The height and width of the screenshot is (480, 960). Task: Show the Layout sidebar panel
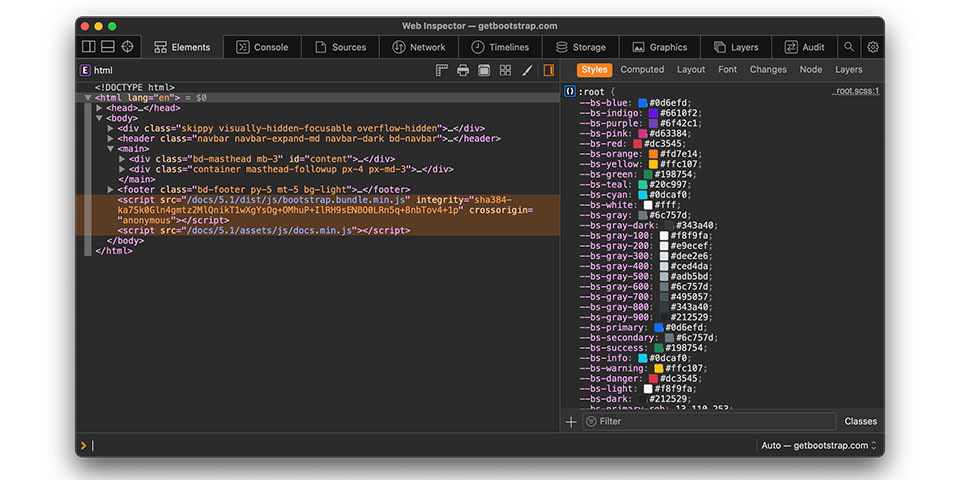coord(691,70)
